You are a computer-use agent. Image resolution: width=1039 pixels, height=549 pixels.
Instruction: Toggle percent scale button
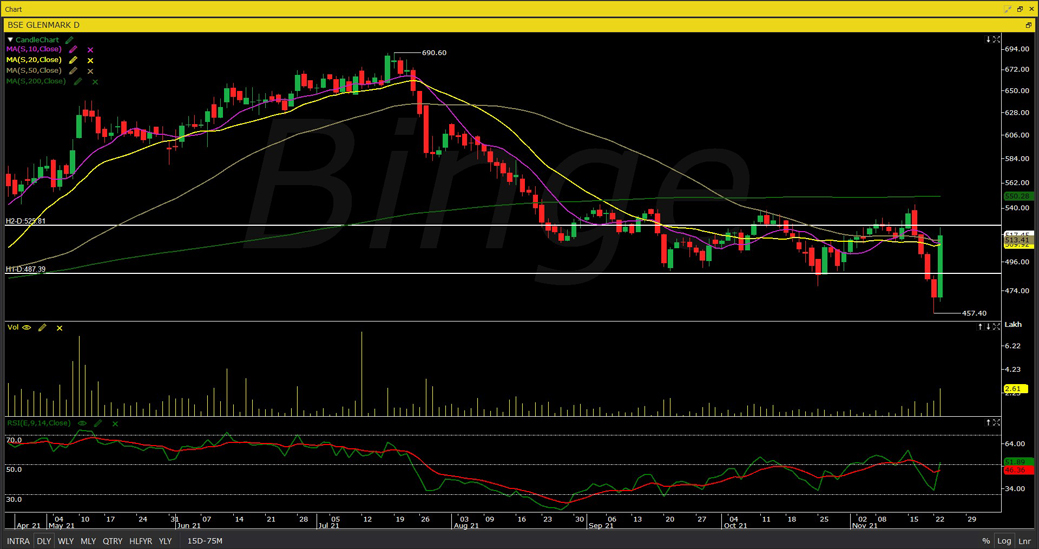click(x=987, y=542)
